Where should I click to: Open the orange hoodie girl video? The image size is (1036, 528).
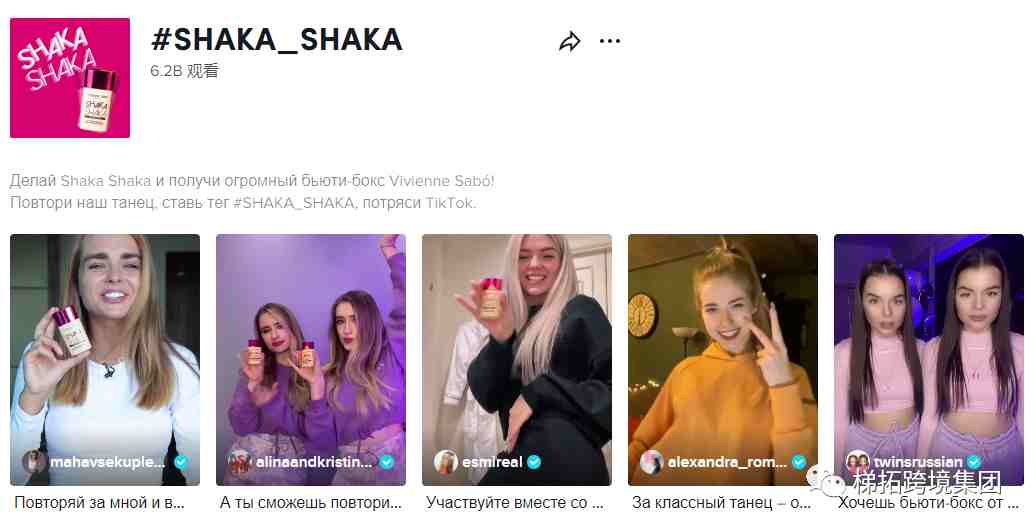(723, 359)
